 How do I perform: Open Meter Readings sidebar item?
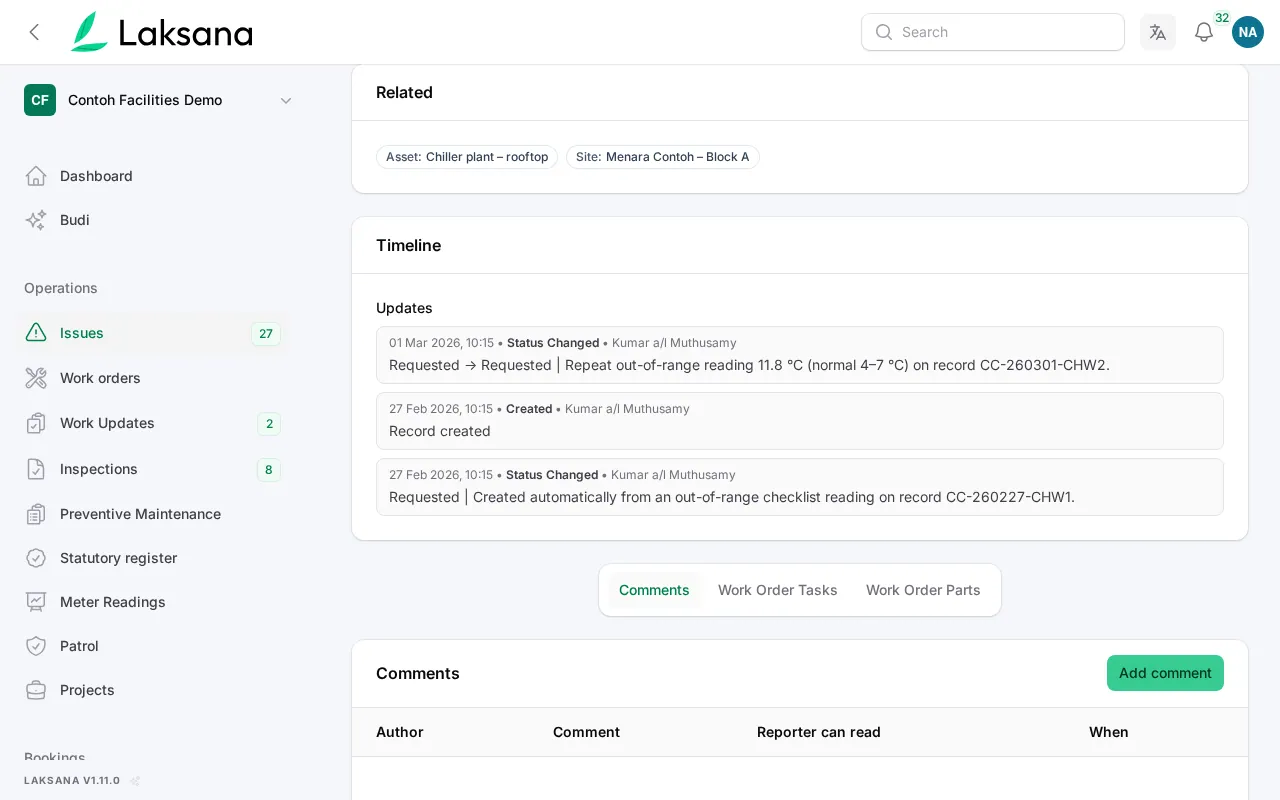[152, 602]
